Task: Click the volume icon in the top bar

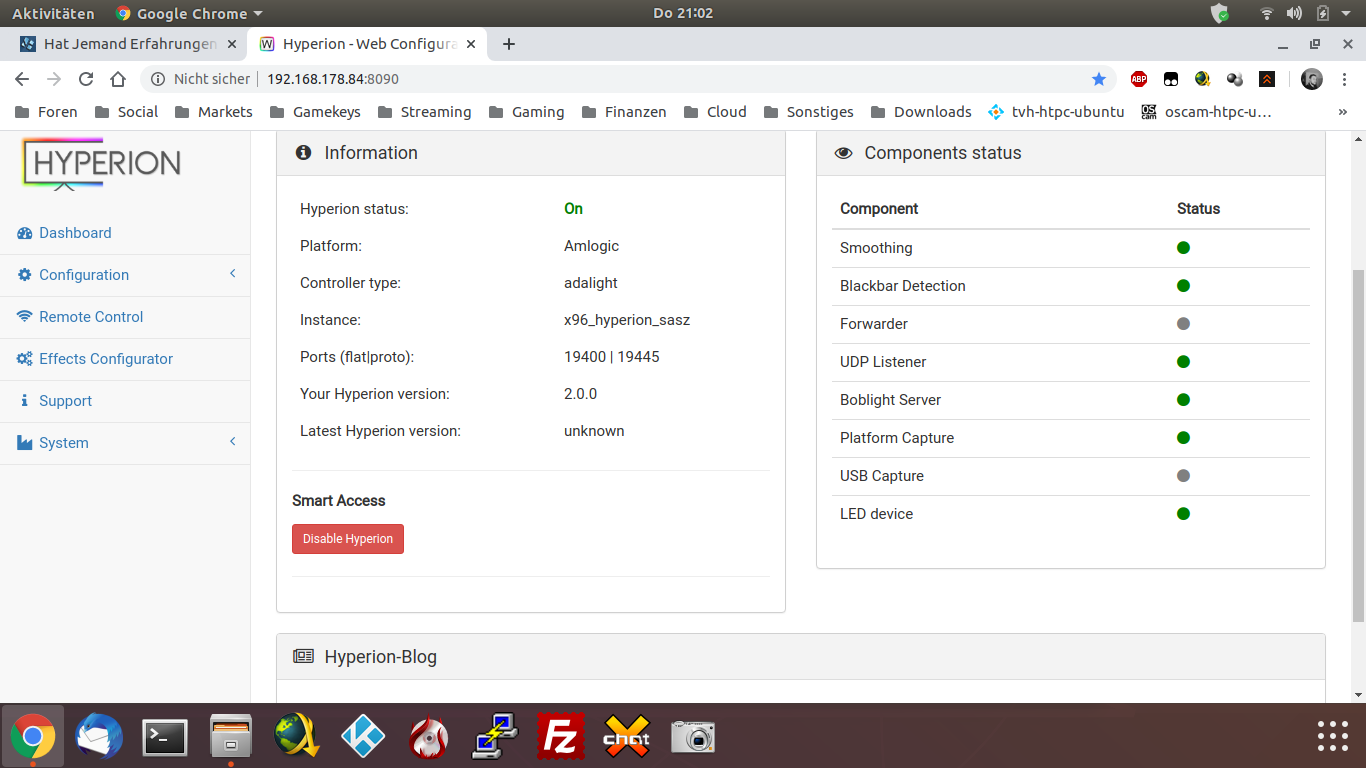Action: pyautogui.click(x=1295, y=14)
